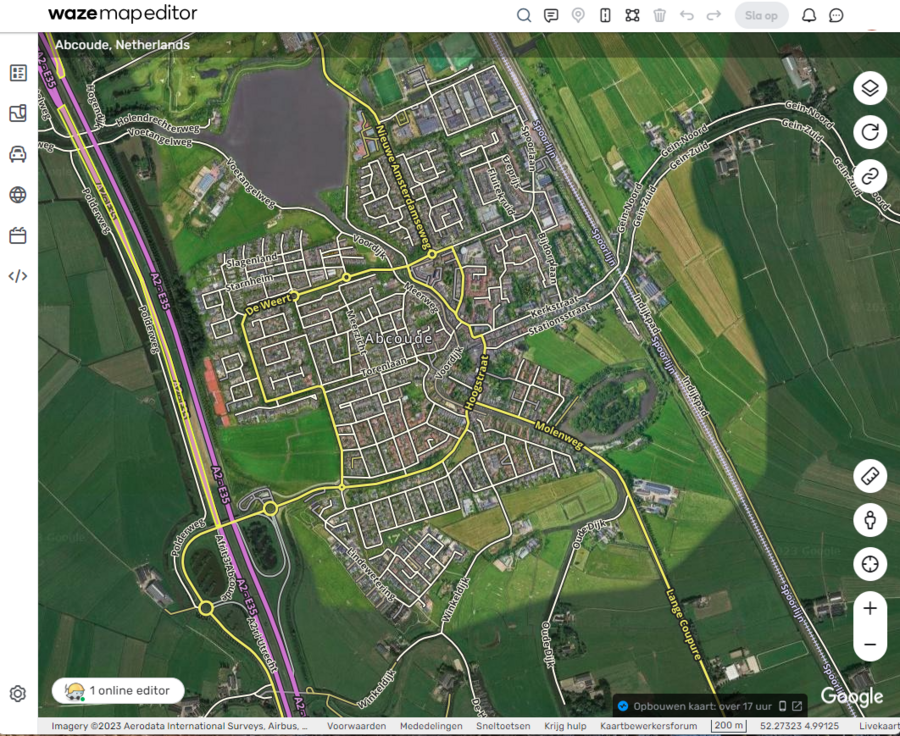
Task: Open the search tool on the top bar
Action: point(524,15)
